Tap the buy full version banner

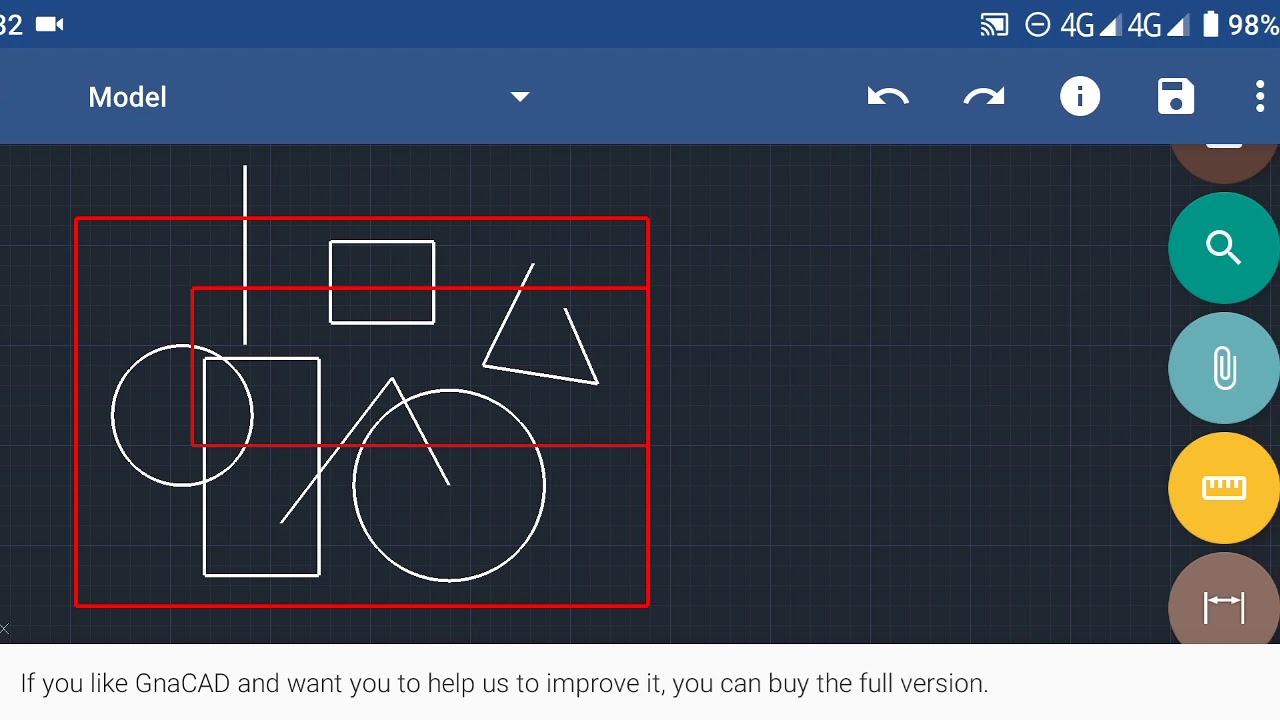click(x=504, y=683)
